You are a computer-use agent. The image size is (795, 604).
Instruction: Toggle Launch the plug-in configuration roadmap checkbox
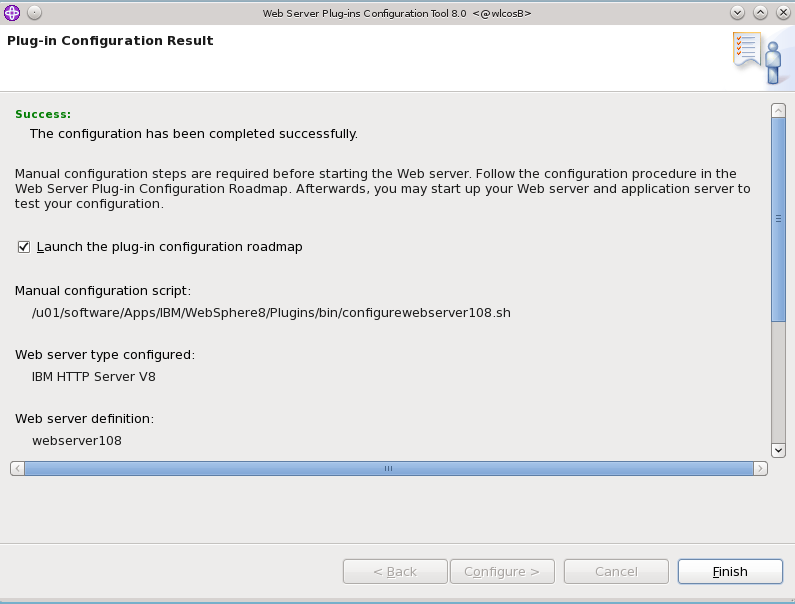[23, 247]
